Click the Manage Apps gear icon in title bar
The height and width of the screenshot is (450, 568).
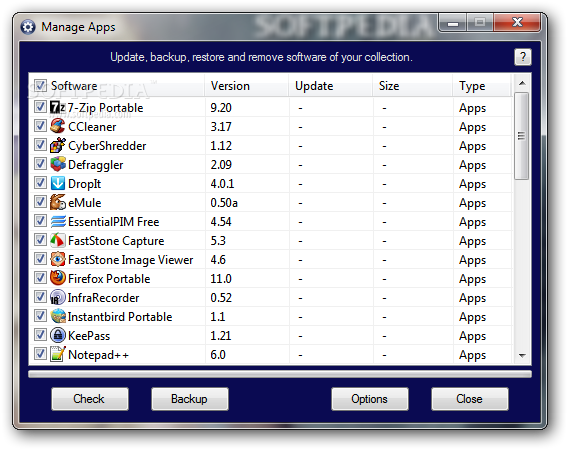click(28, 27)
